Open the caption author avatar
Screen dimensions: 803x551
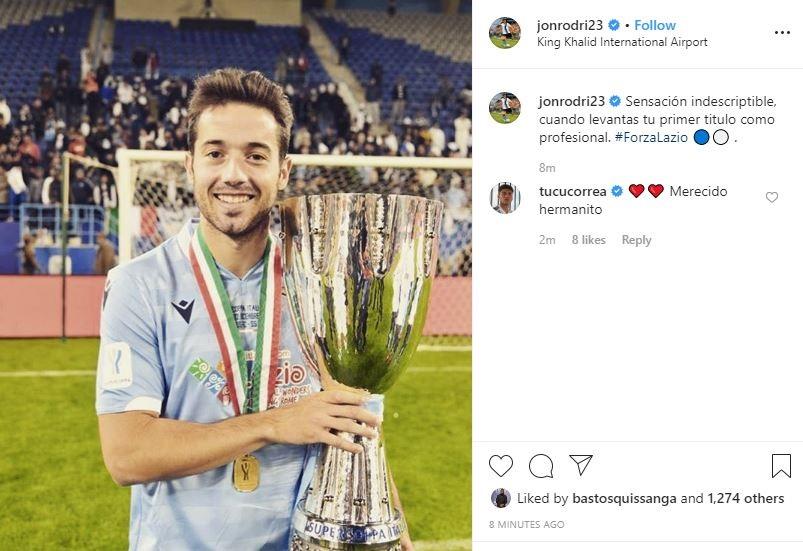505,108
